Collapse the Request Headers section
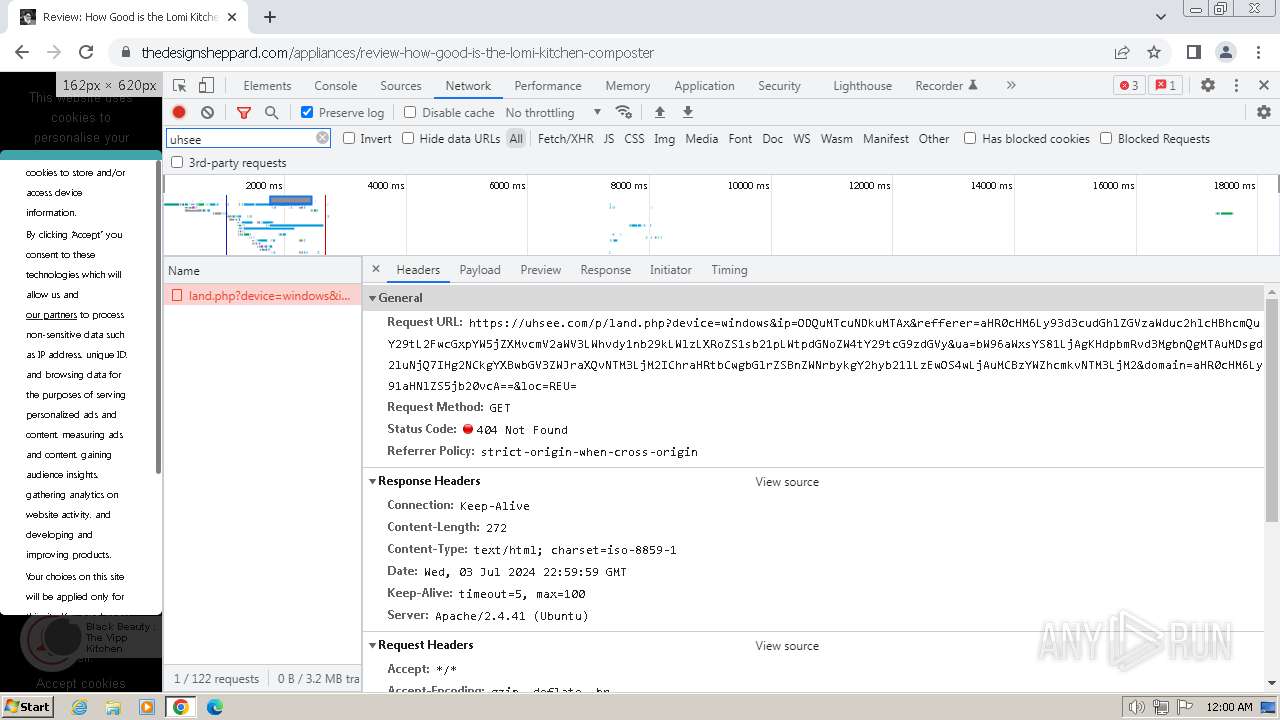This screenshot has width=1280, height=720. (372, 645)
